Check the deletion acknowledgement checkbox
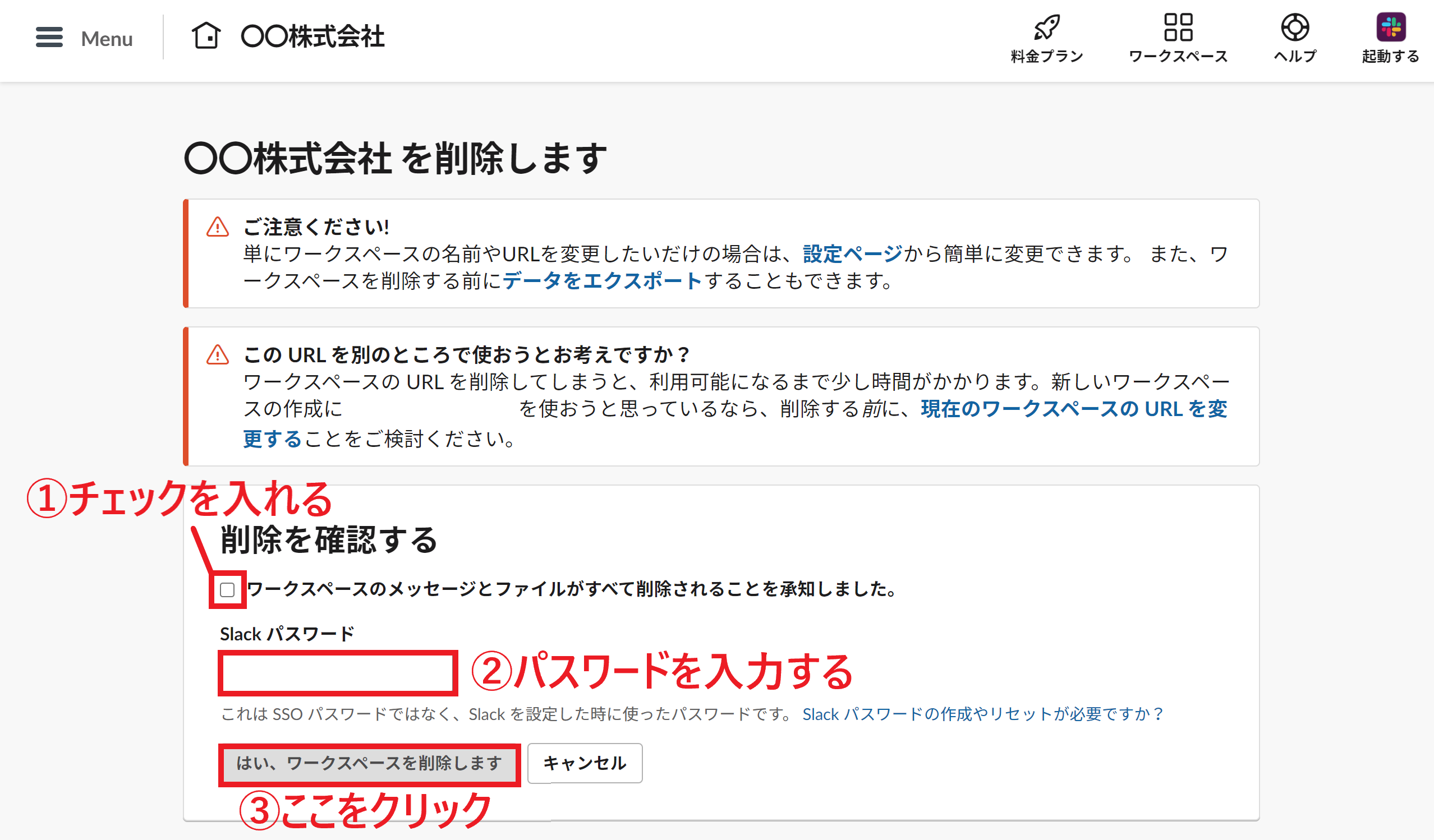 (227, 590)
